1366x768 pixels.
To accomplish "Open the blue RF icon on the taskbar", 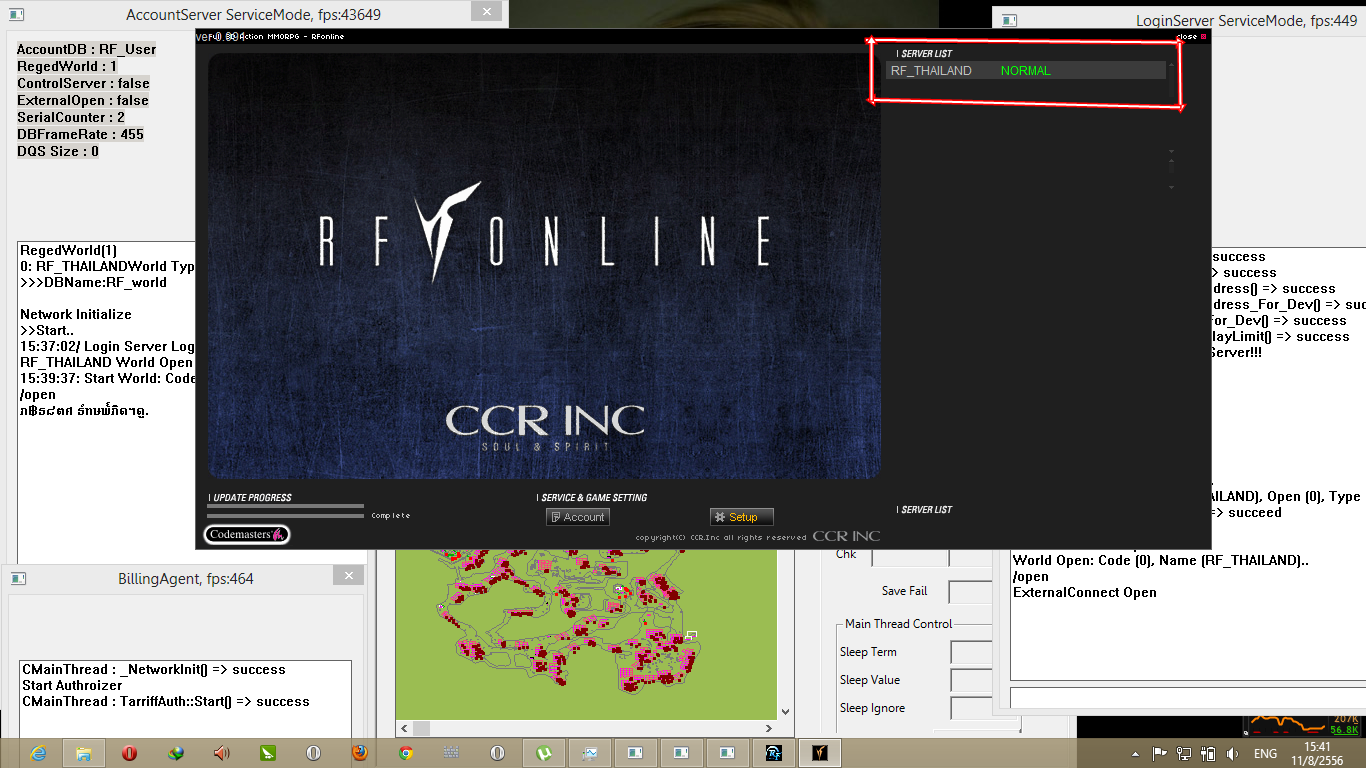I will coord(773,753).
